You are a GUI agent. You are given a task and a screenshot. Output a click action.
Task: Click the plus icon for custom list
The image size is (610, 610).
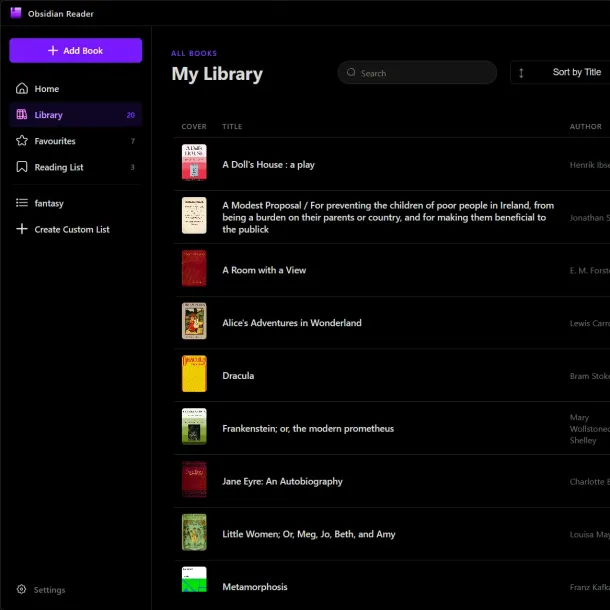[22, 229]
